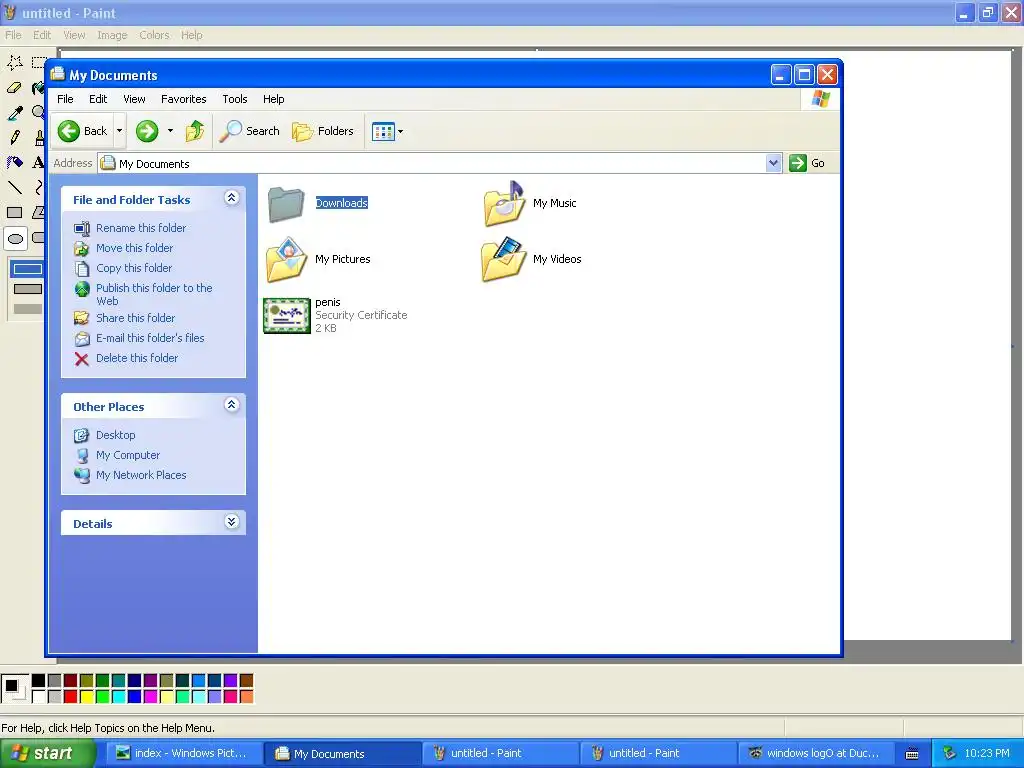The image size is (1024, 768).
Task: Pick the bright green color swatch
Action: [103, 697]
